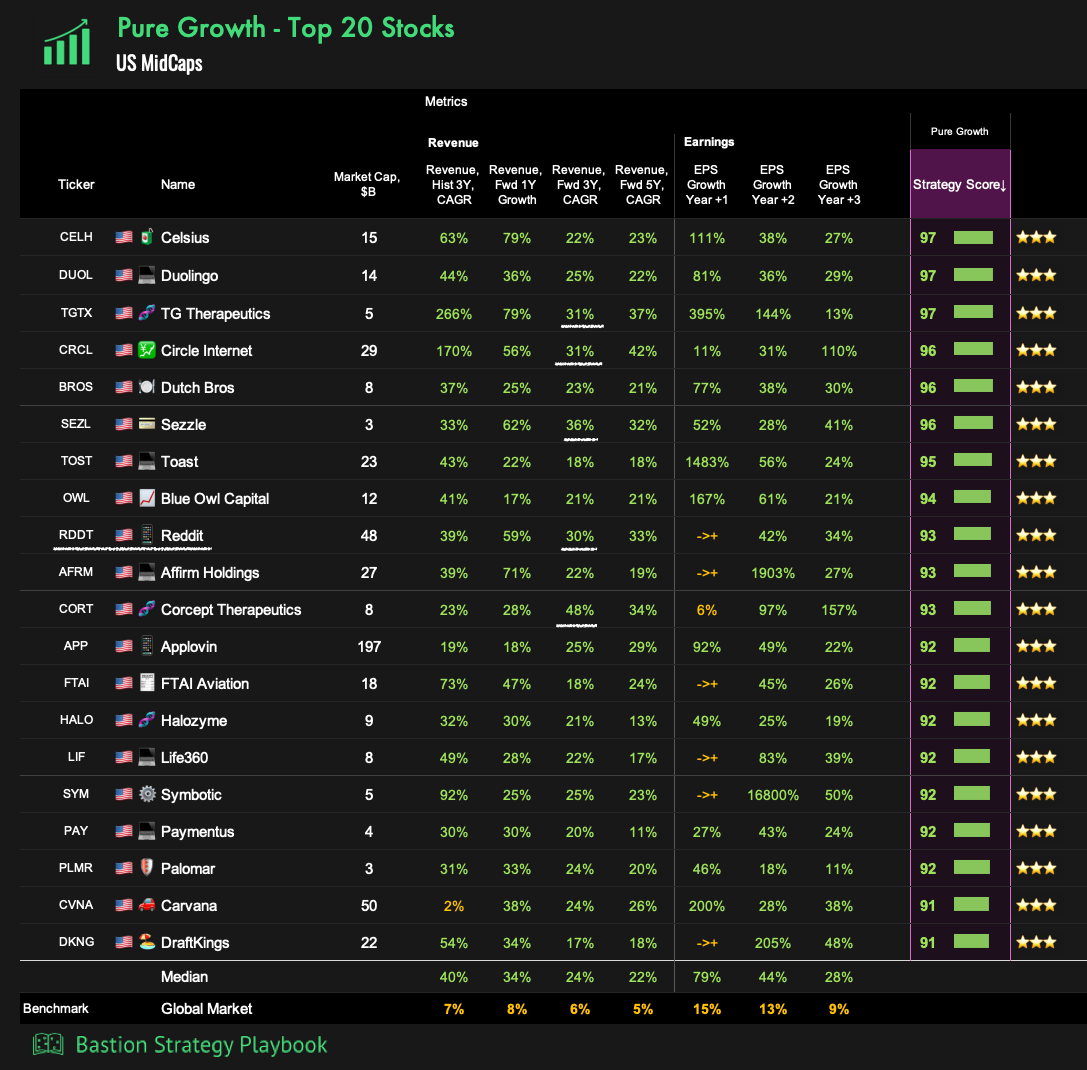The width and height of the screenshot is (1087, 1070).
Task: Click the Symbotic 16800% EPS growth value
Action: click(772, 795)
